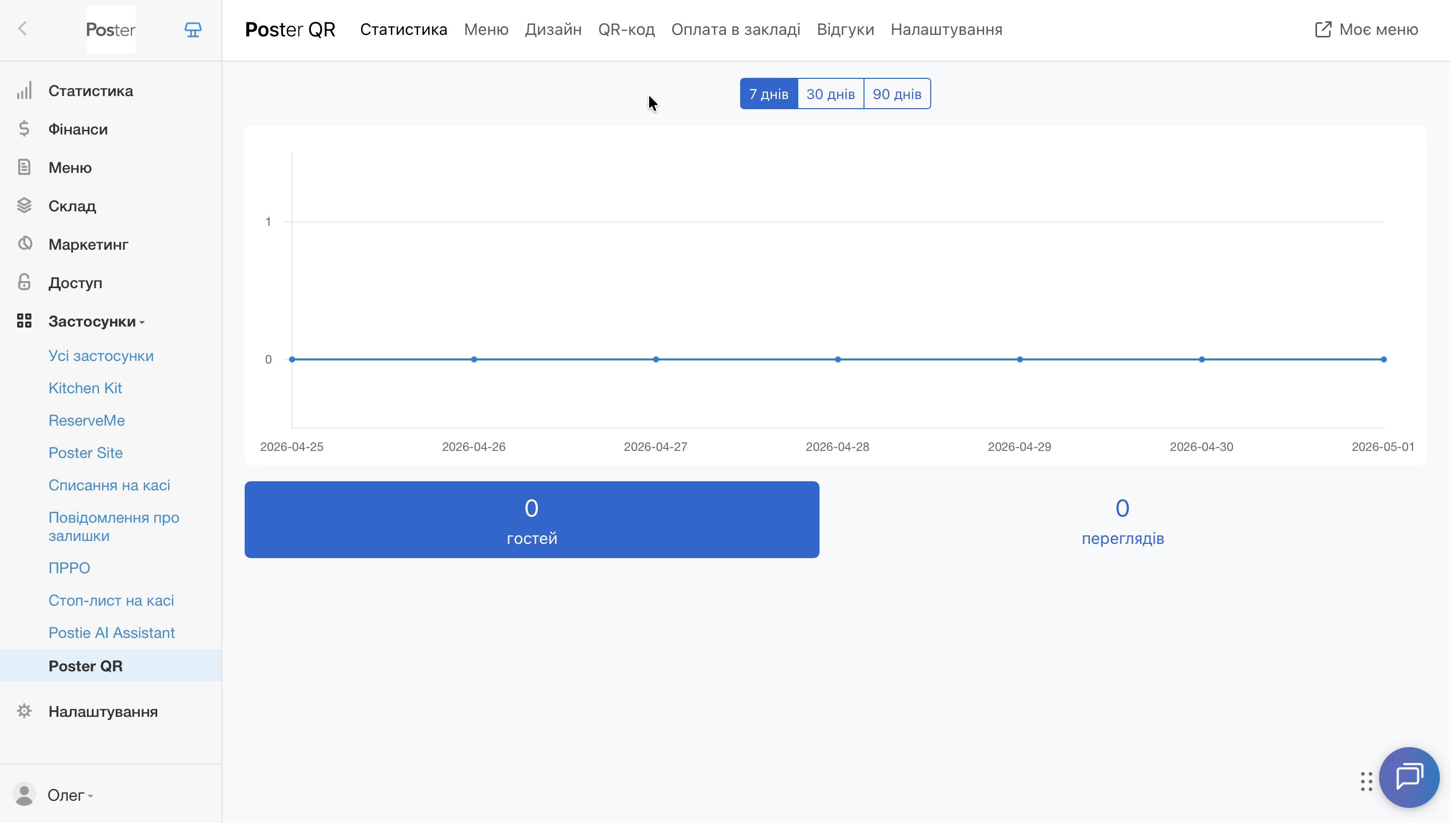Screen dimensions: 1456x823
Task: Go to Склад in the sidebar
Action: (x=72, y=206)
